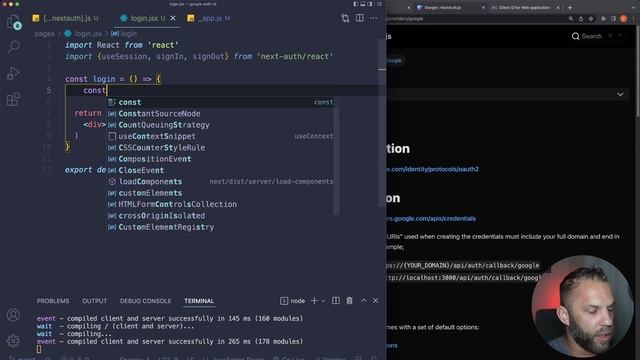Open the [...nextauth].js editor tab
The height and width of the screenshot is (360, 640).
[x=65, y=18]
